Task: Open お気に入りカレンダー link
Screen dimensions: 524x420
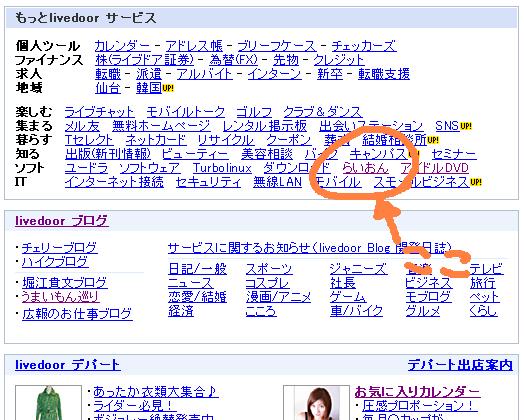Action: [417, 391]
